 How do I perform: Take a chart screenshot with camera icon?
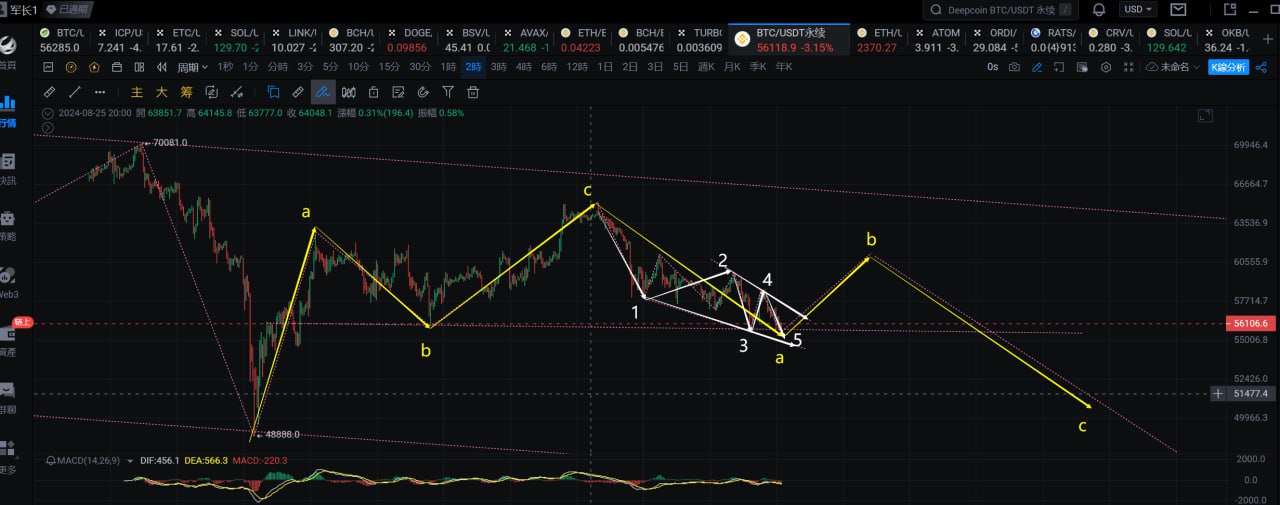point(1014,67)
